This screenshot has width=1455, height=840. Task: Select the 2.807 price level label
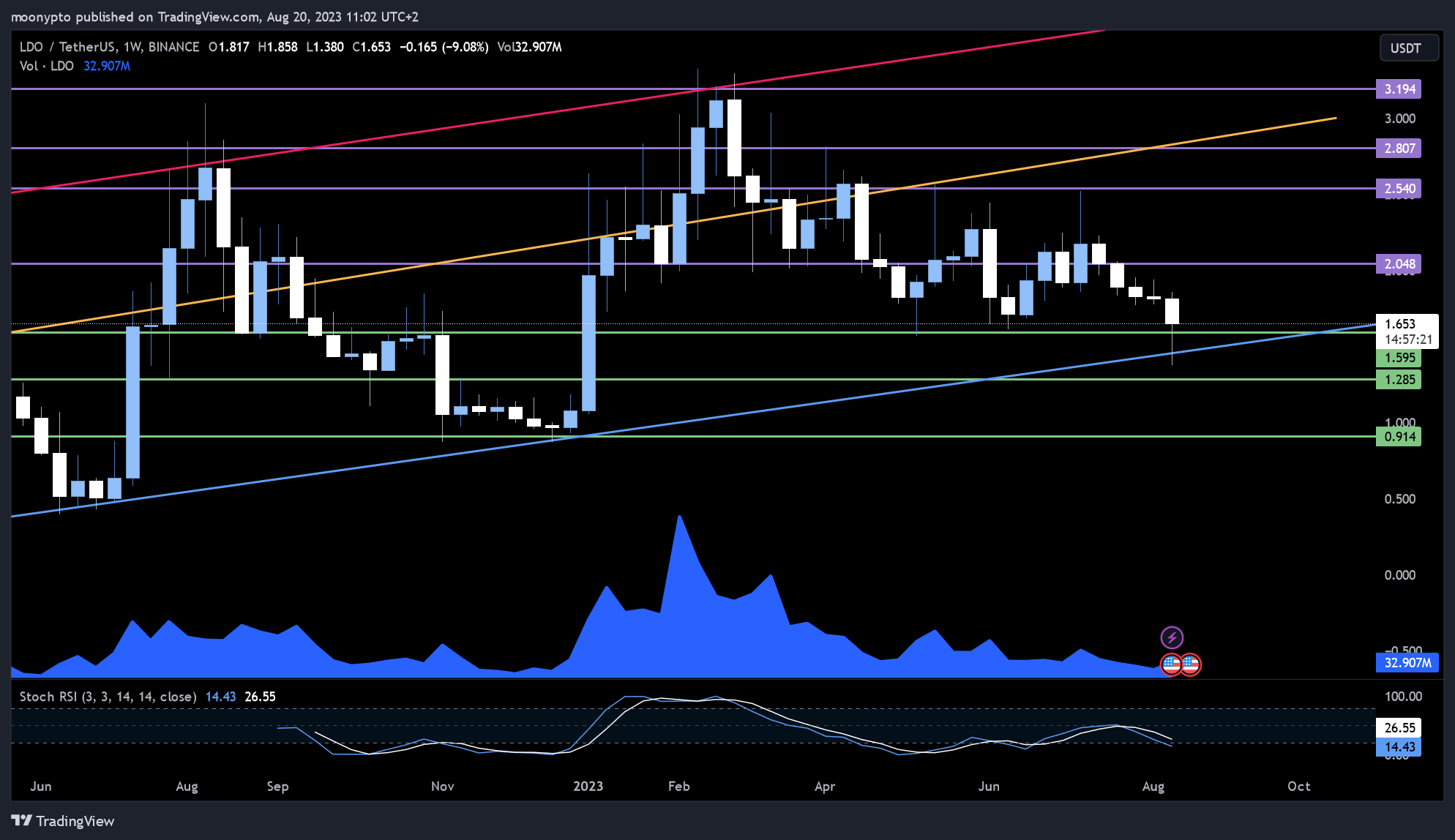click(x=1399, y=149)
